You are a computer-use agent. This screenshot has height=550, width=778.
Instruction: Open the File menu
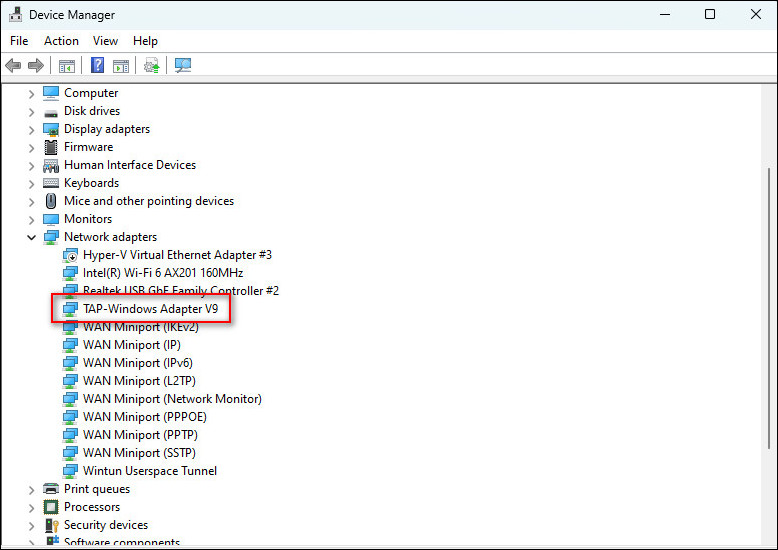[19, 41]
